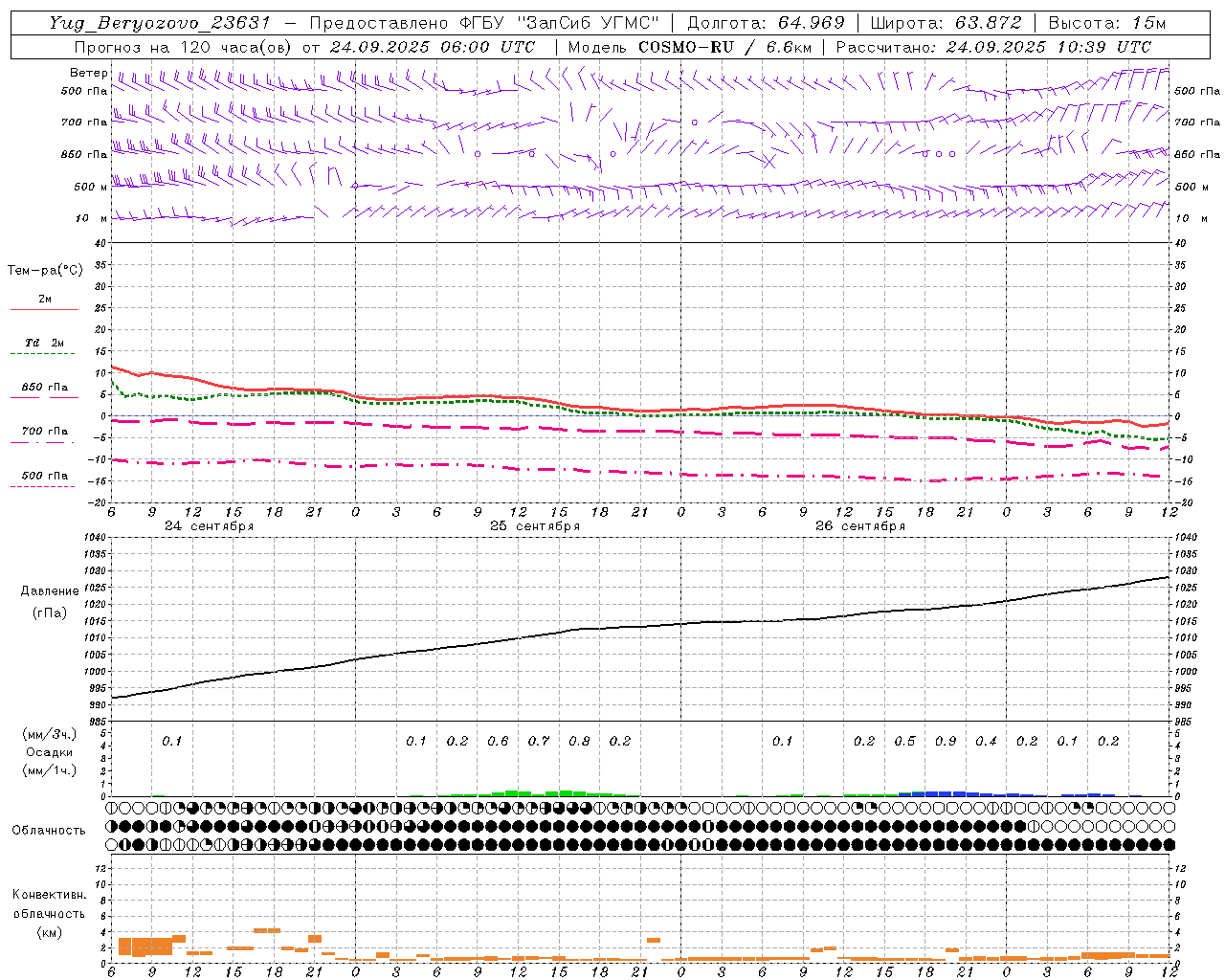Select the Долгота 64.969 header field

(766, 23)
